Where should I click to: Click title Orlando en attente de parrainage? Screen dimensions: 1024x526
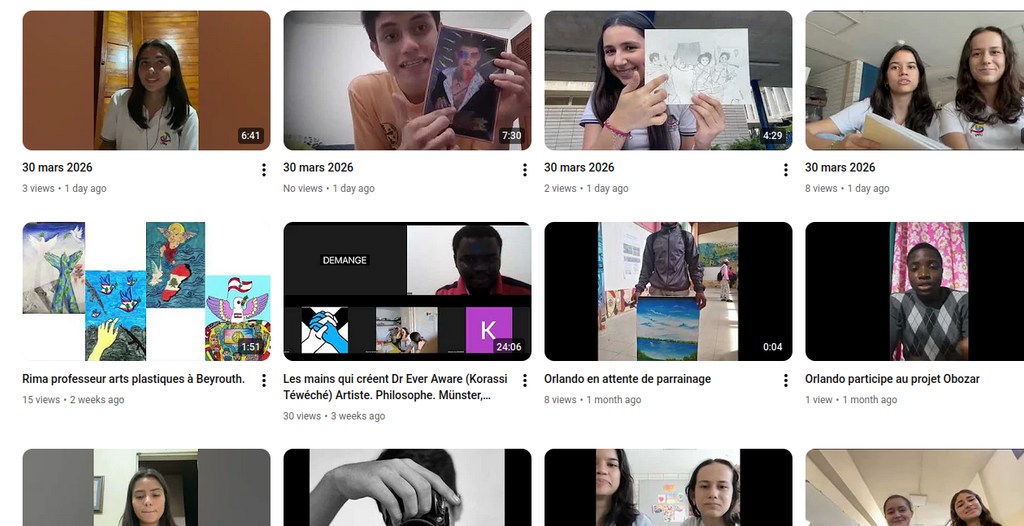click(x=627, y=379)
